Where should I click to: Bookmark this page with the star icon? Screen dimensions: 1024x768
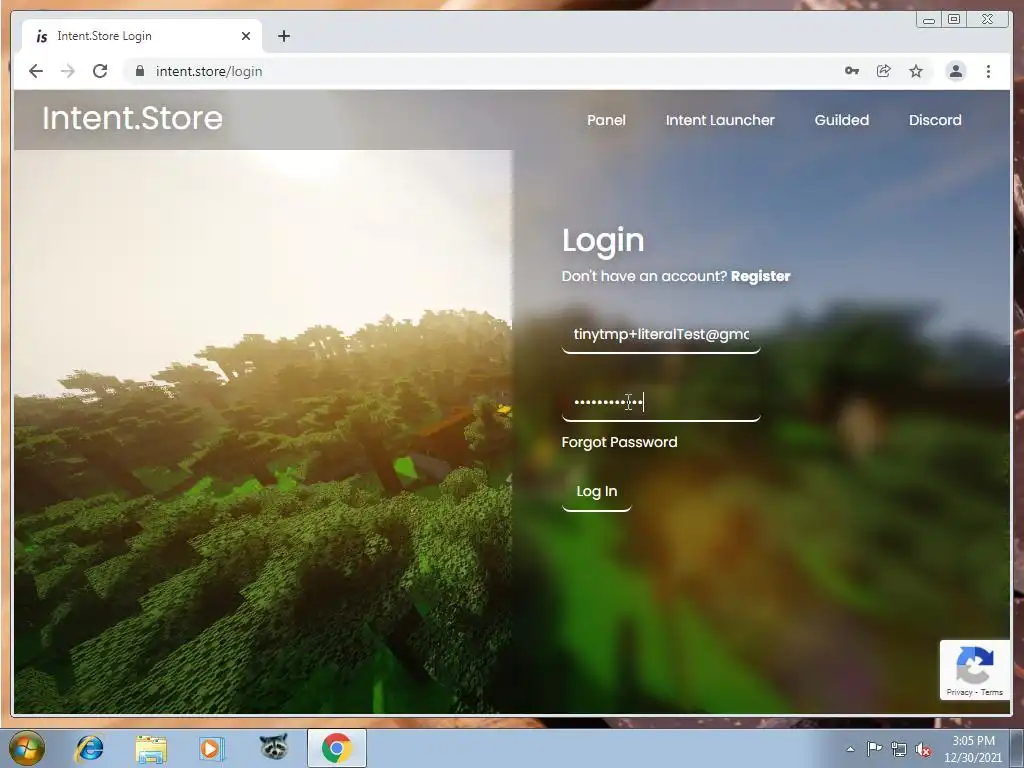916,71
